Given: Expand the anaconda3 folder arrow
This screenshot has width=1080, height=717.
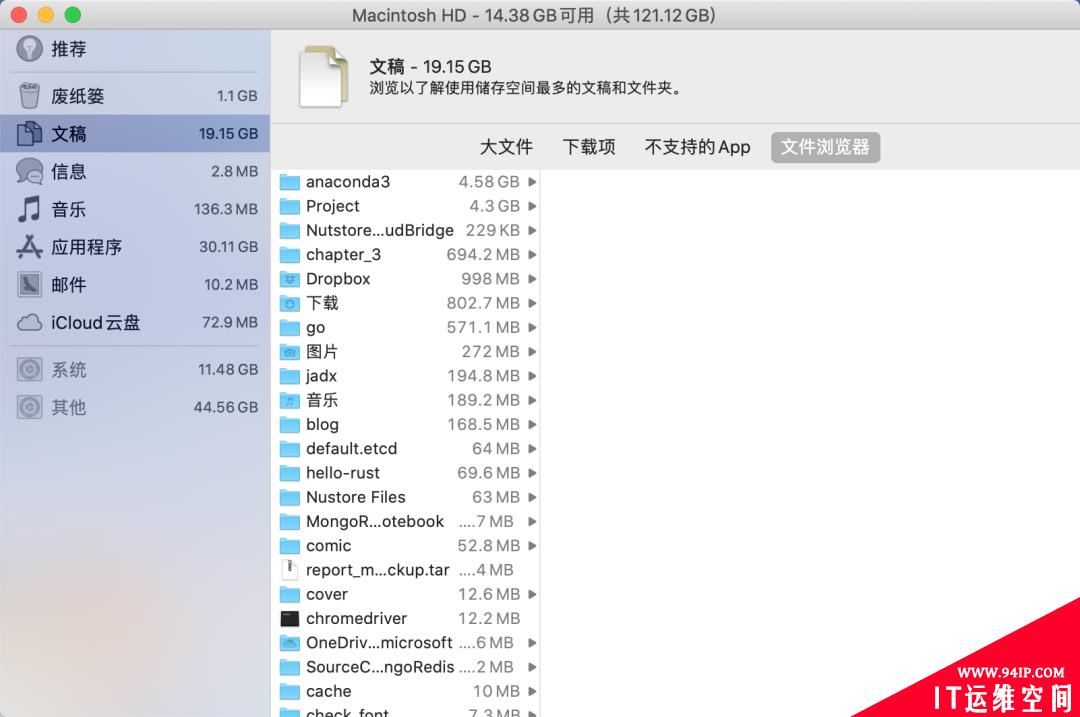Looking at the screenshot, I should coord(532,182).
